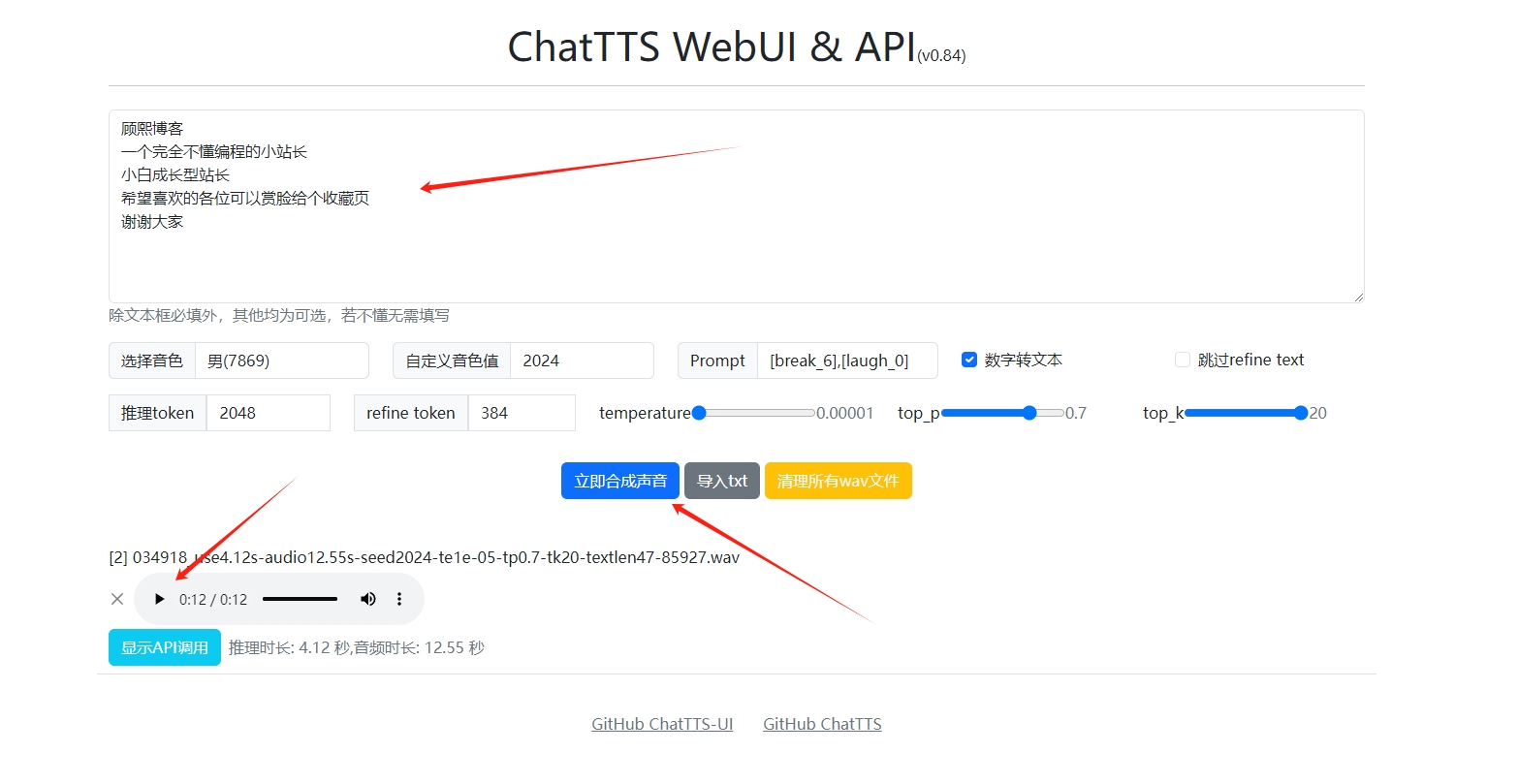Click the temperature slider knob

701,412
